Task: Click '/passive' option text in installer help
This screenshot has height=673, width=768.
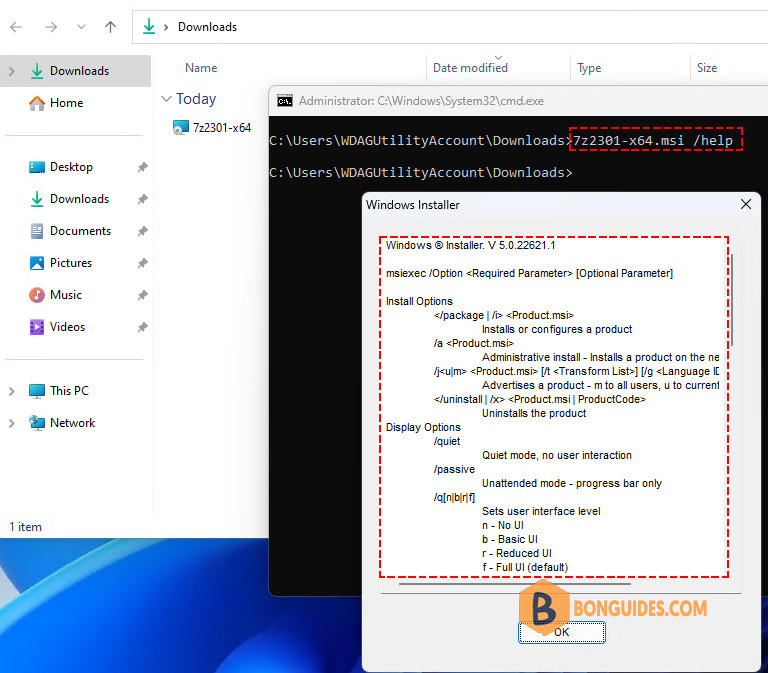Action: [x=454, y=469]
